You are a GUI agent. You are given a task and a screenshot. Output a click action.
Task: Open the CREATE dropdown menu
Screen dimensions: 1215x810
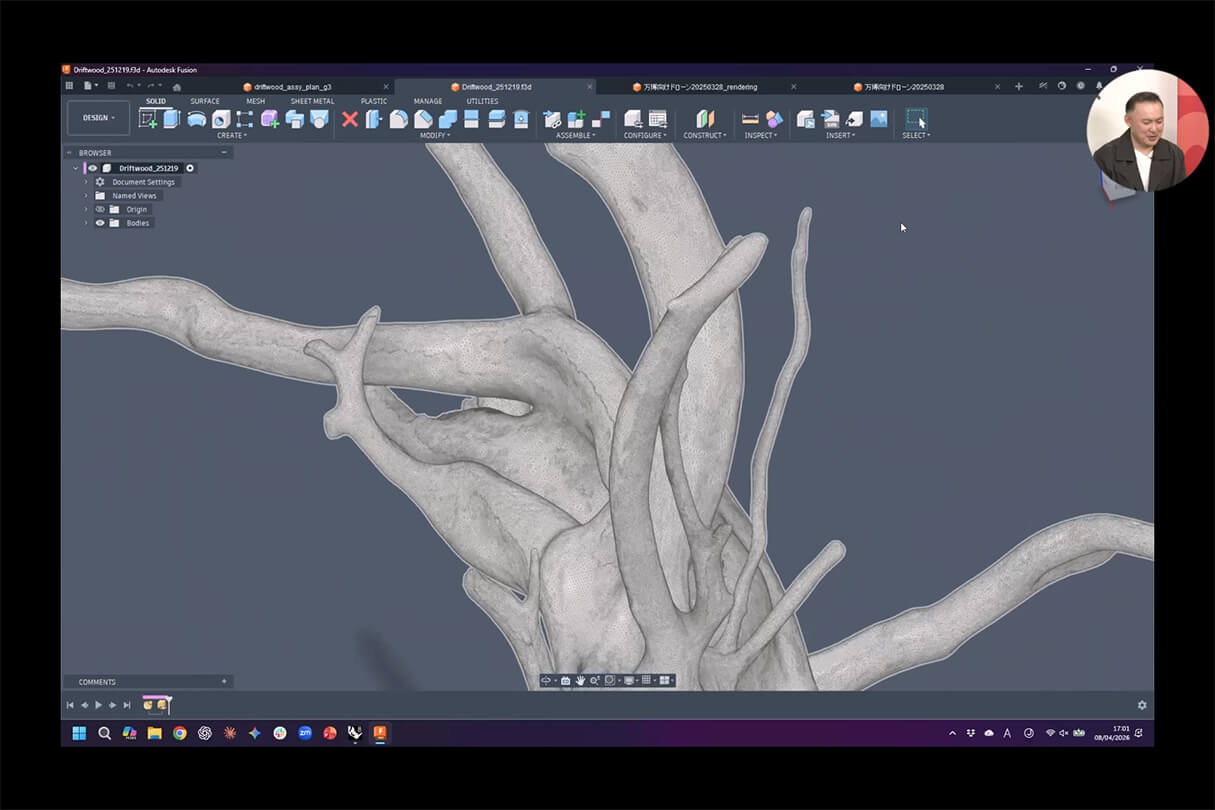(231, 135)
